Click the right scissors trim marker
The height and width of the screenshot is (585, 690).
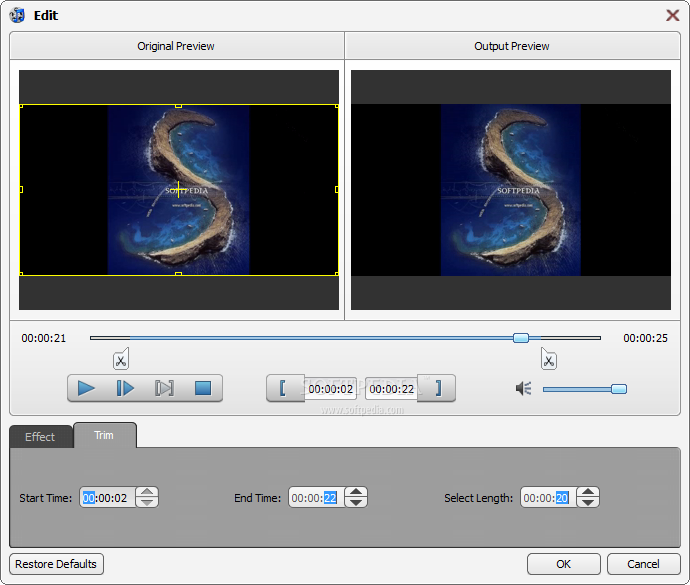coord(548,359)
